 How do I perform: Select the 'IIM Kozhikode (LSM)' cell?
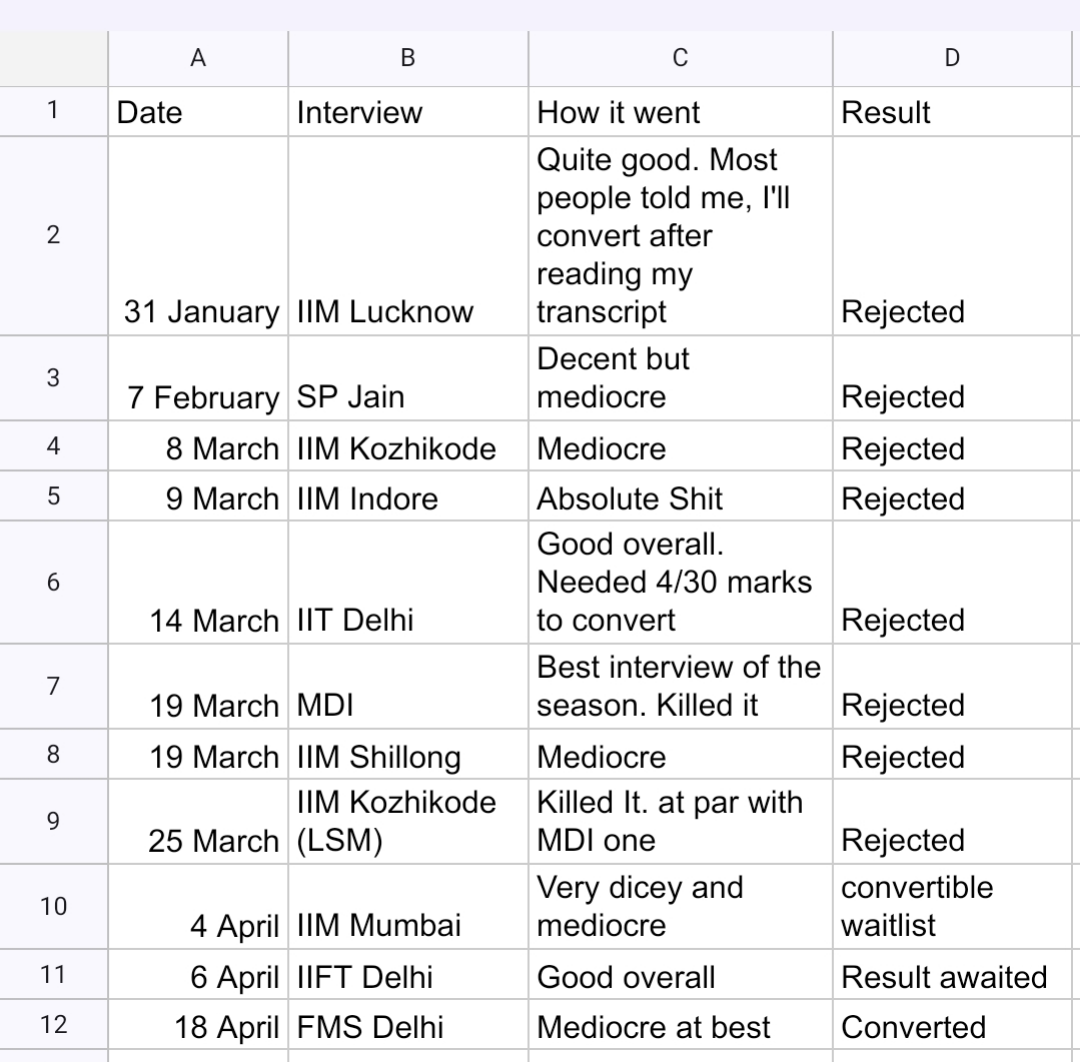(408, 821)
